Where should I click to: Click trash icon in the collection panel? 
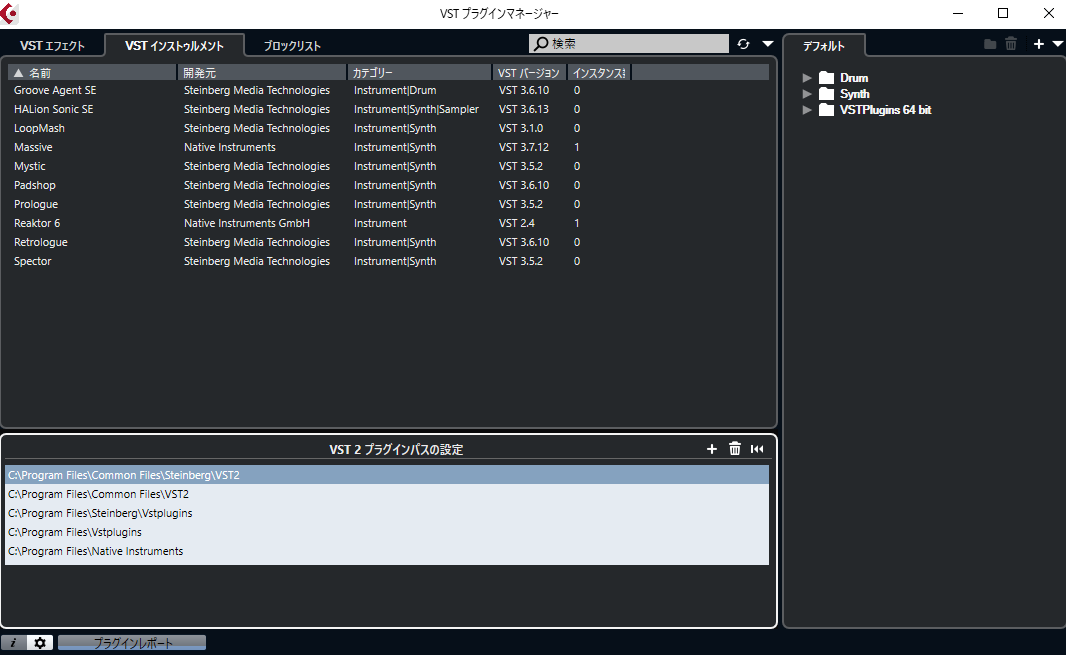[1011, 44]
